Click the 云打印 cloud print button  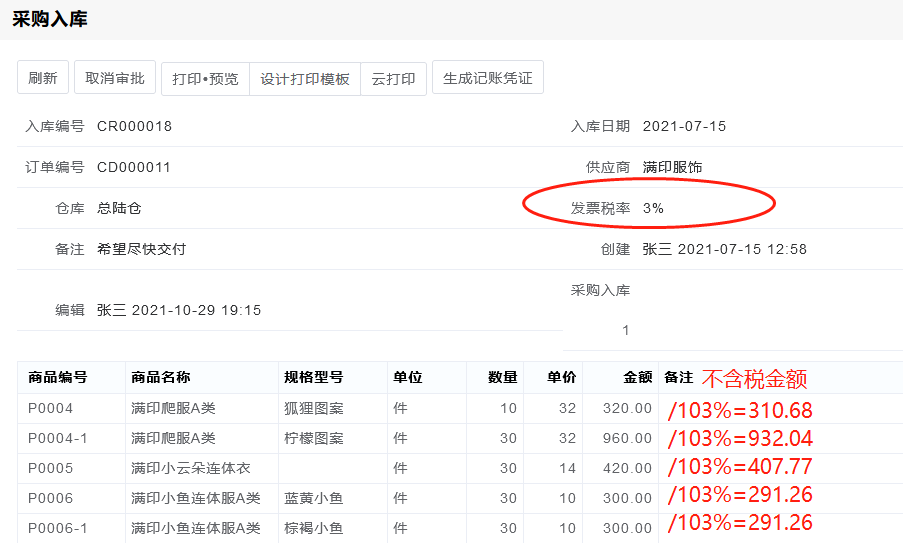393,78
